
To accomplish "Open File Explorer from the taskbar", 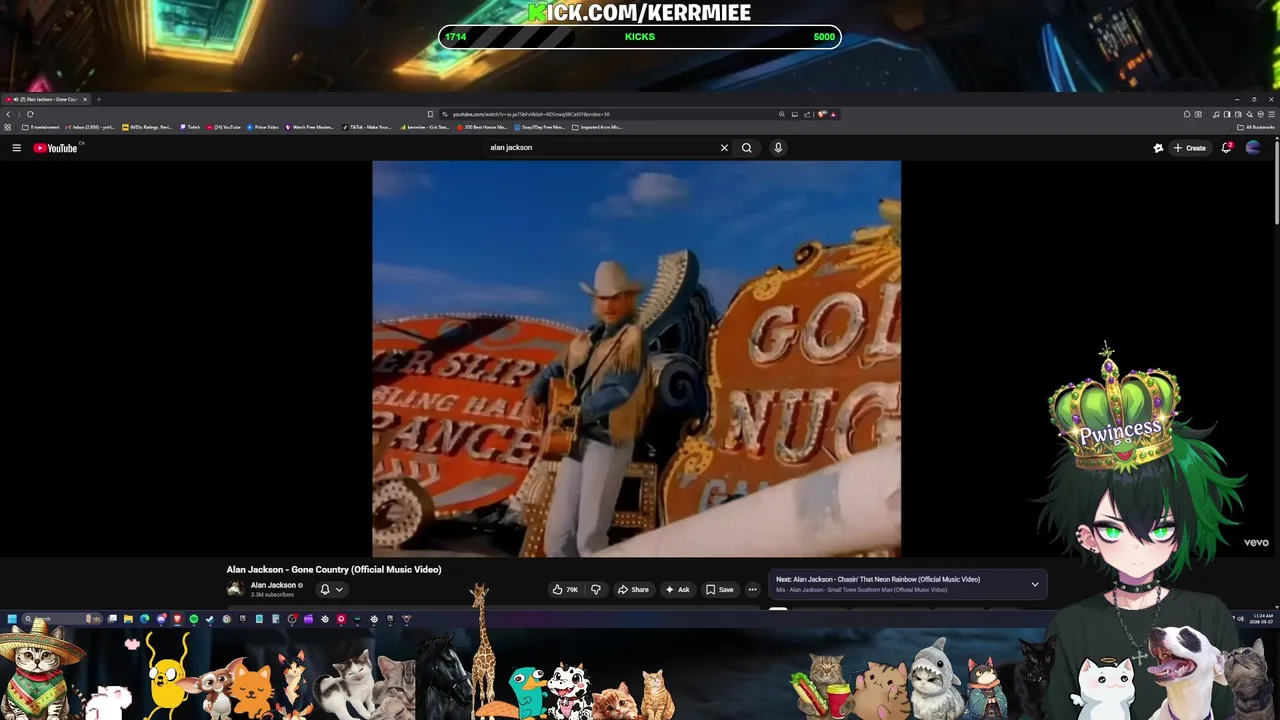I will point(128,619).
